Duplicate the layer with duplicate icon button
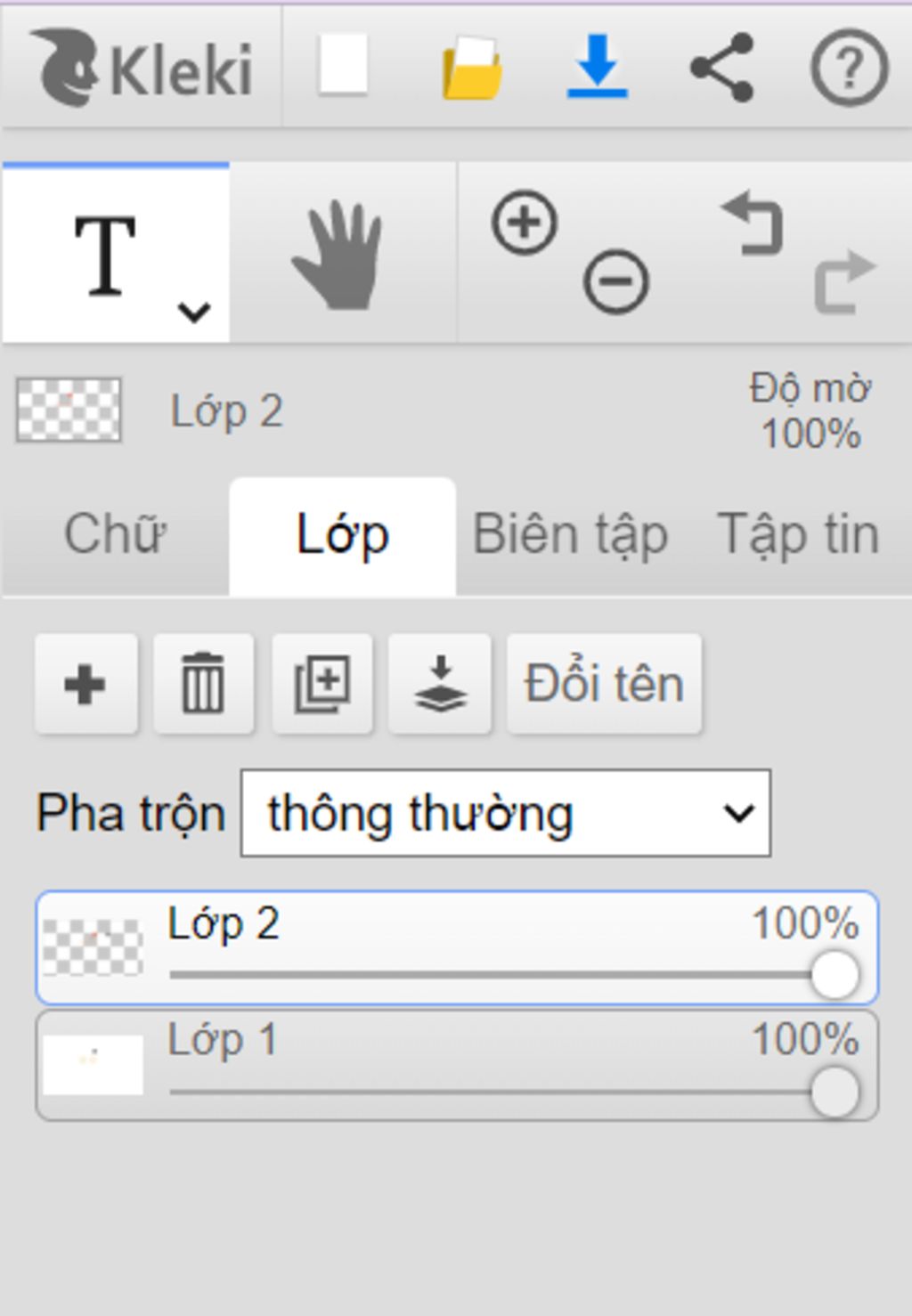This screenshot has height=1316, width=912. pos(322,684)
